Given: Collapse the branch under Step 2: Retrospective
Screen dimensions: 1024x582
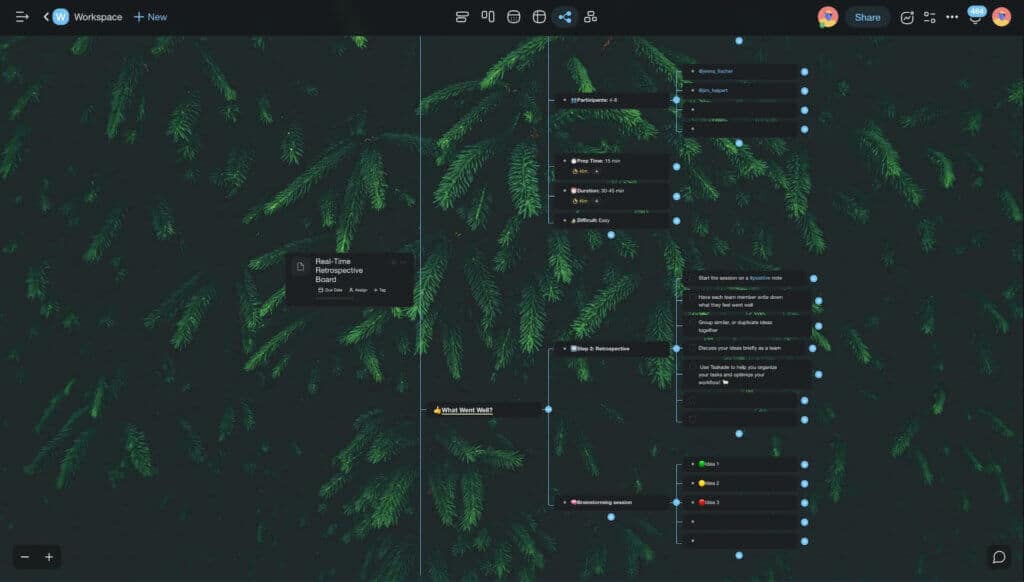Looking at the screenshot, I should 677,348.
